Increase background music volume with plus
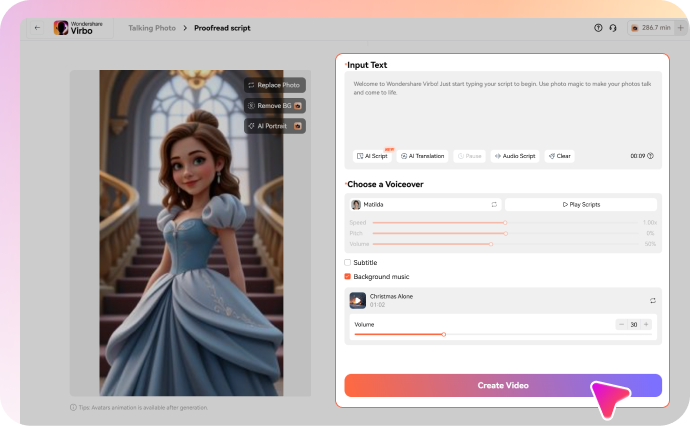The height and width of the screenshot is (426, 690). coord(646,324)
